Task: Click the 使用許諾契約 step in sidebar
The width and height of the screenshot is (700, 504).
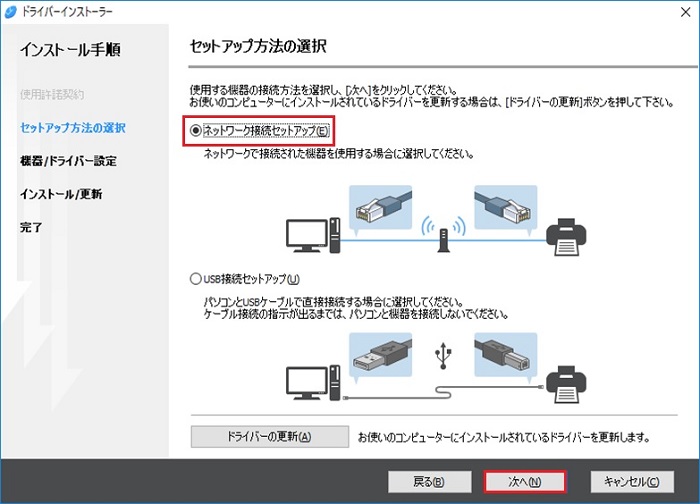Action: 52,94
